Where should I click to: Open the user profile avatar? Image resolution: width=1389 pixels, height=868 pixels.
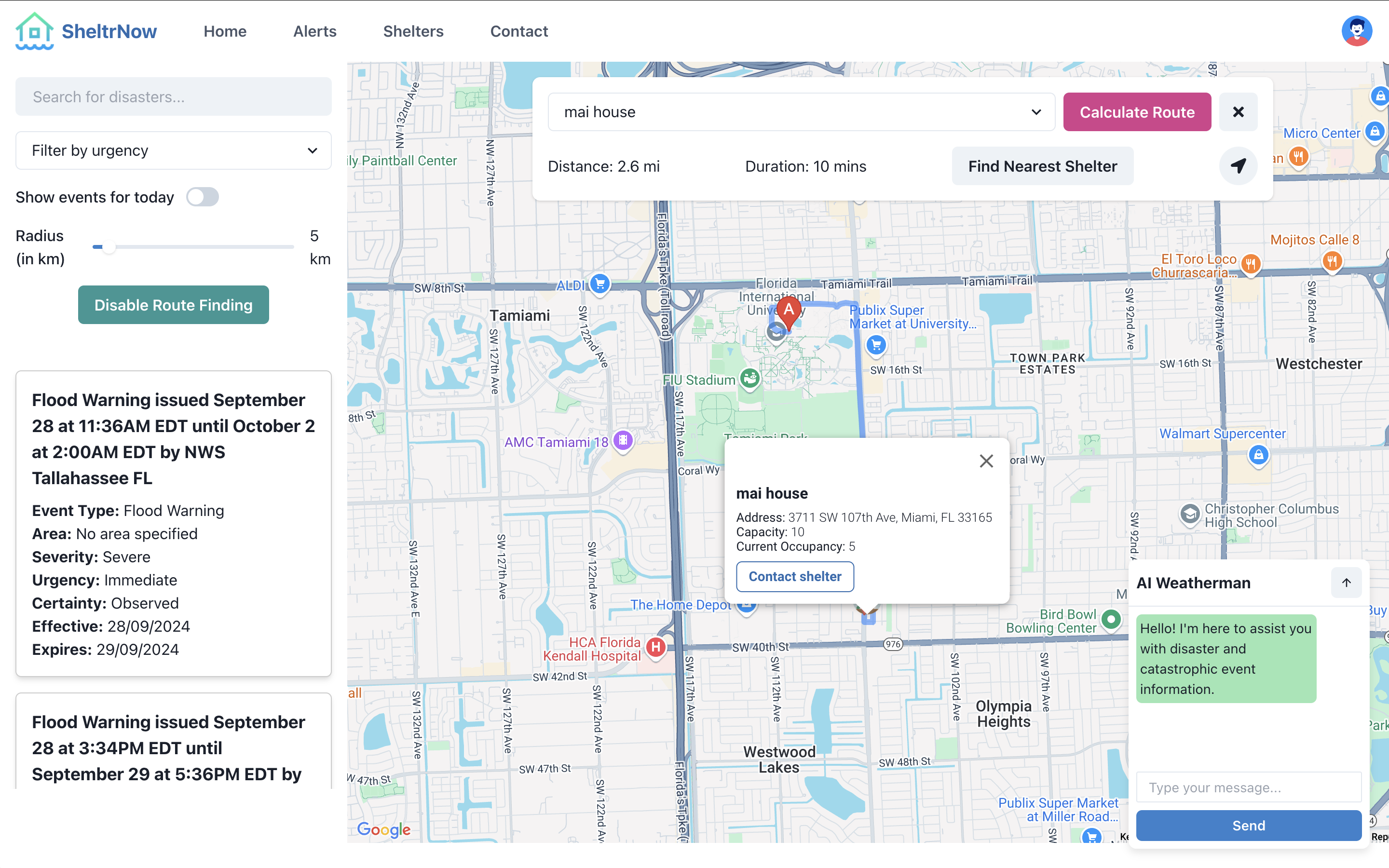point(1356,31)
